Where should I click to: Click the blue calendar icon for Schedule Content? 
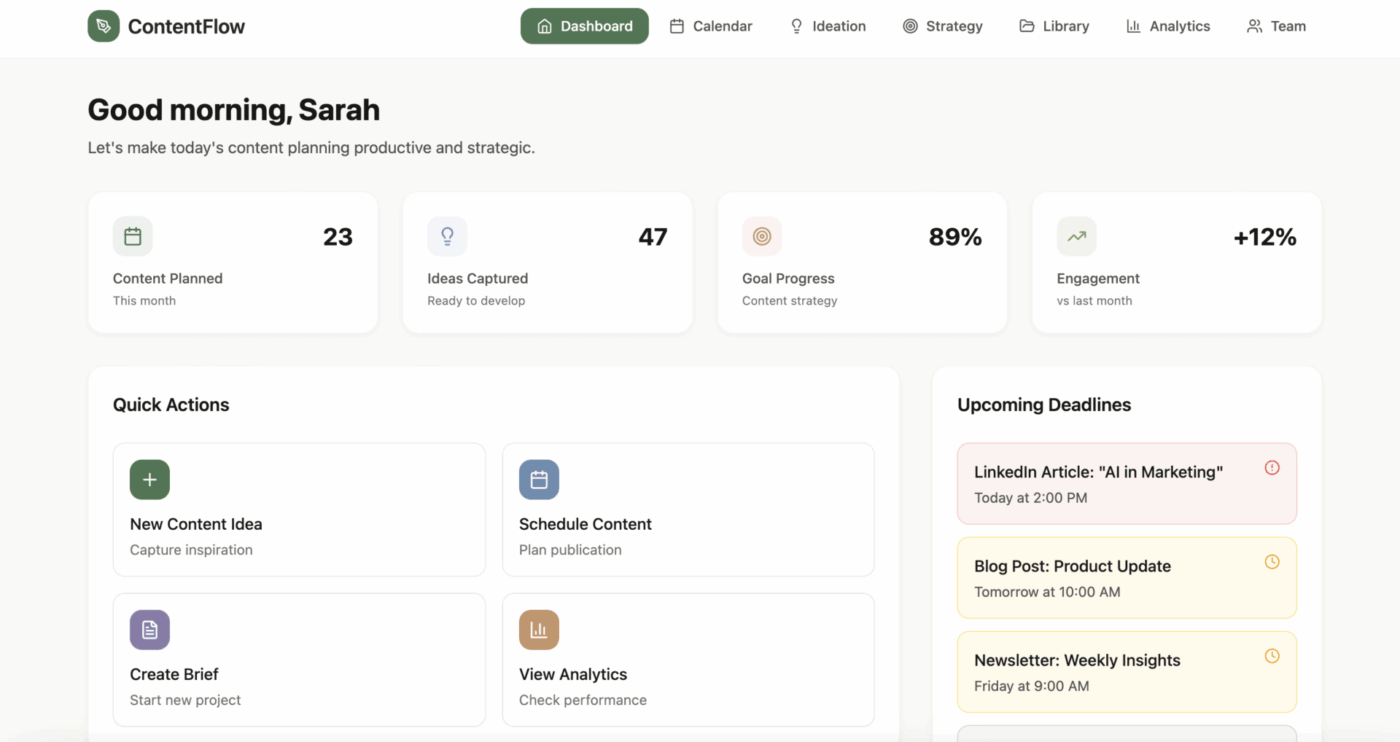(539, 480)
